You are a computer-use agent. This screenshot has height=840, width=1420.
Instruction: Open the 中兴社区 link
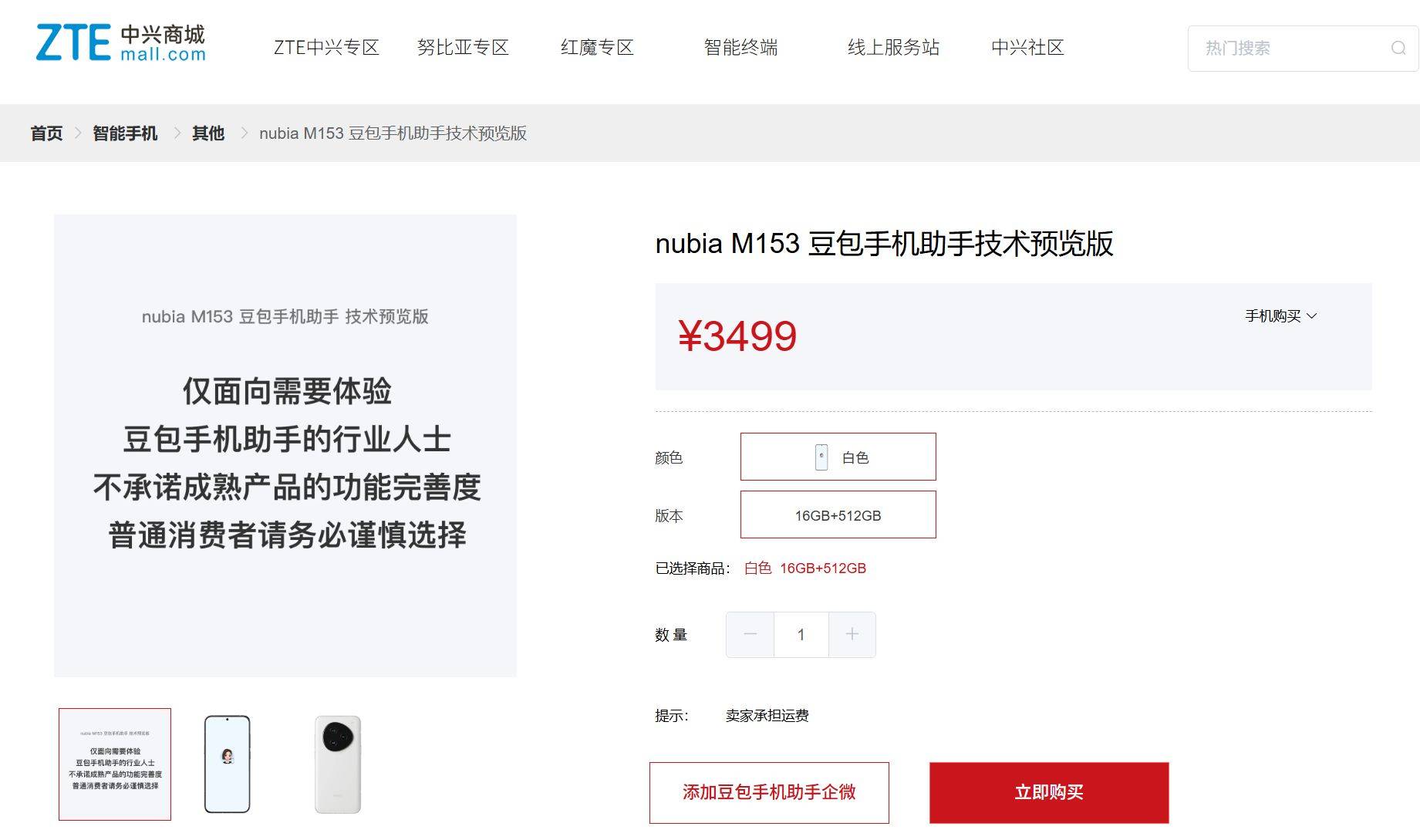1027,48
